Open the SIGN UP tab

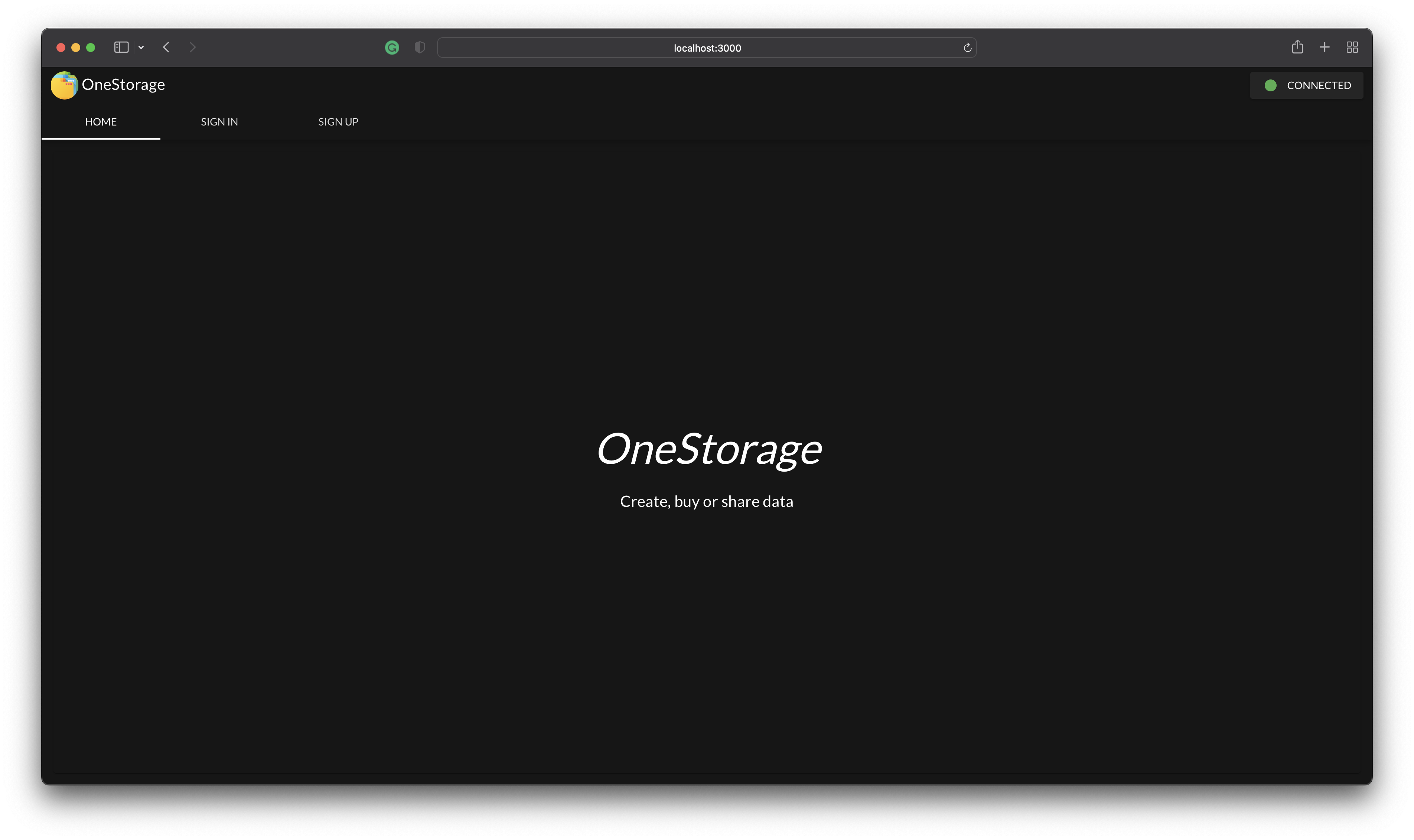pos(338,122)
